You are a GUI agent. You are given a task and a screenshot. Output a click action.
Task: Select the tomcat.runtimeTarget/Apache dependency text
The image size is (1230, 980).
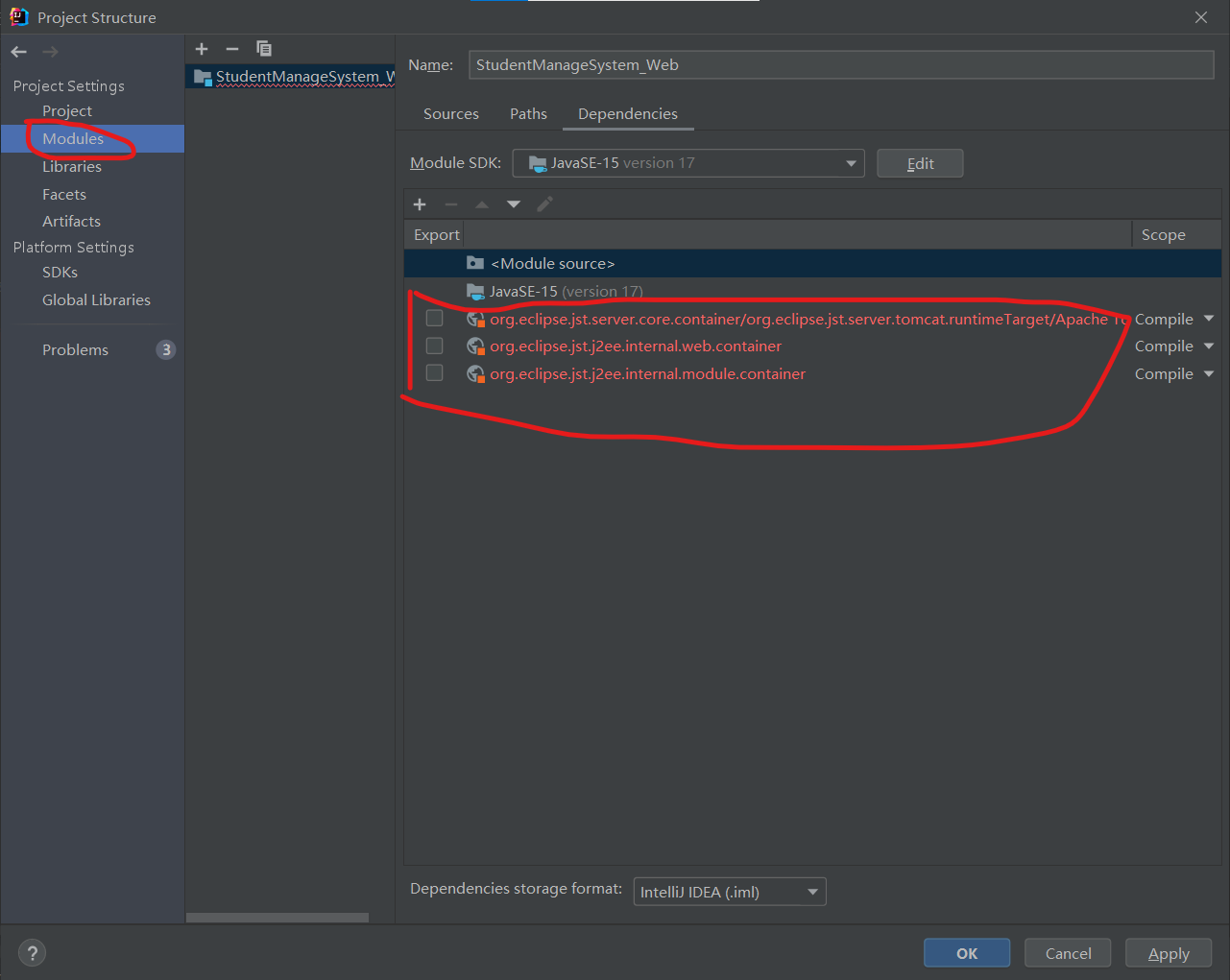(809, 320)
